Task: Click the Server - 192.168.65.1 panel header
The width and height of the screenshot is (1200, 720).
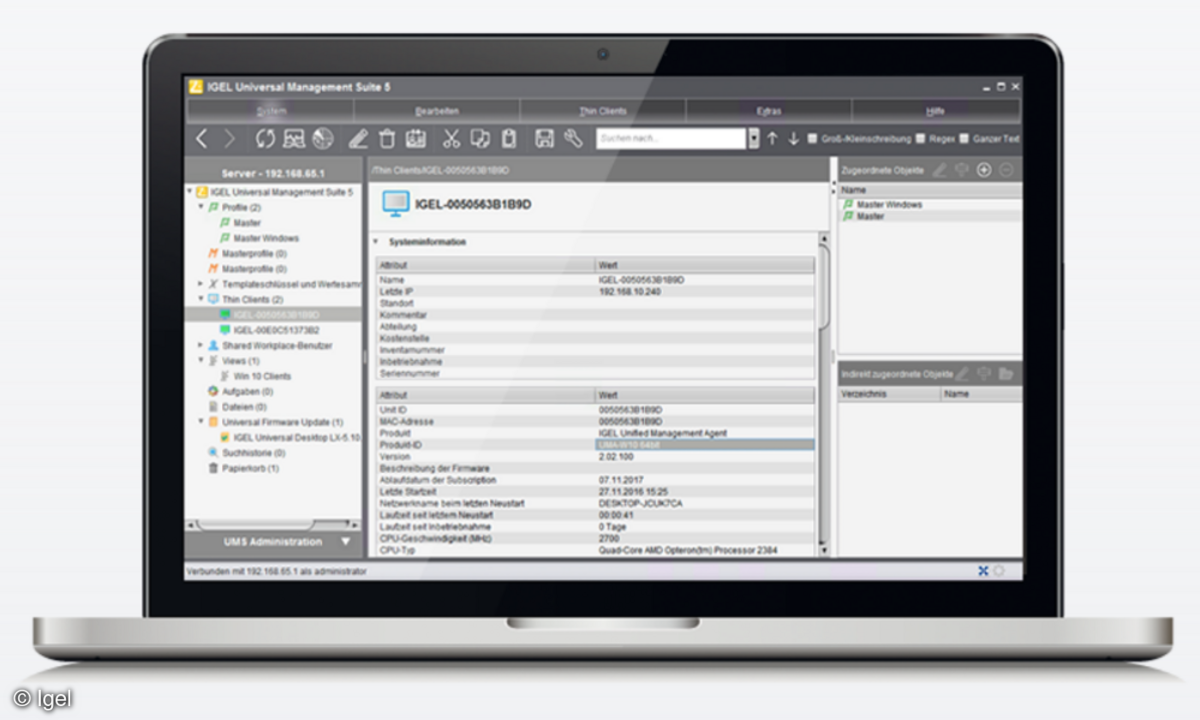Action: pos(273,171)
